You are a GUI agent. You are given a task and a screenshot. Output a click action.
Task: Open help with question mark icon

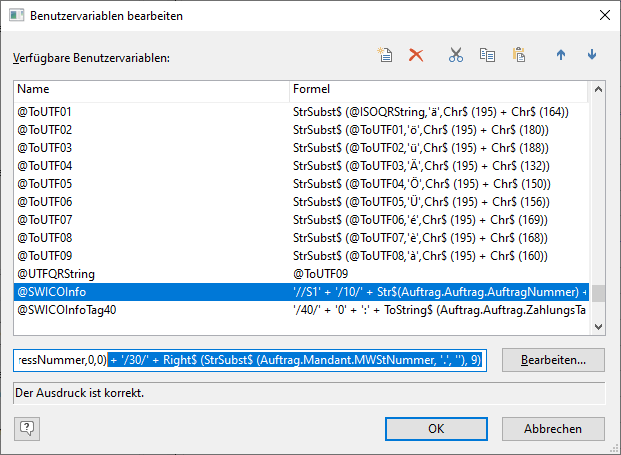[x=27, y=428]
